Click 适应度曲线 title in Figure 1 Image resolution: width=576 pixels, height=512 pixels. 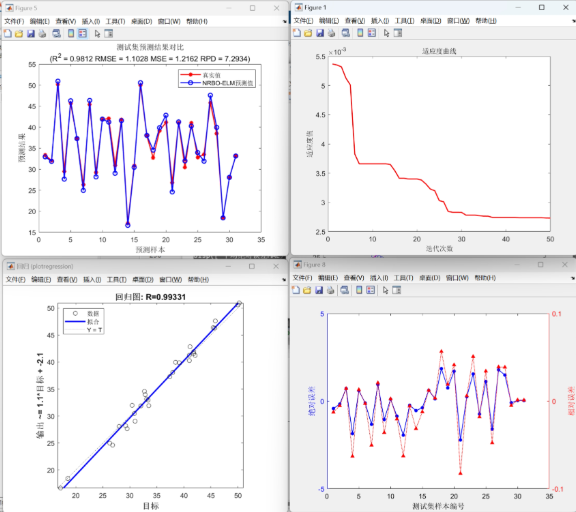click(x=439, y=51)
